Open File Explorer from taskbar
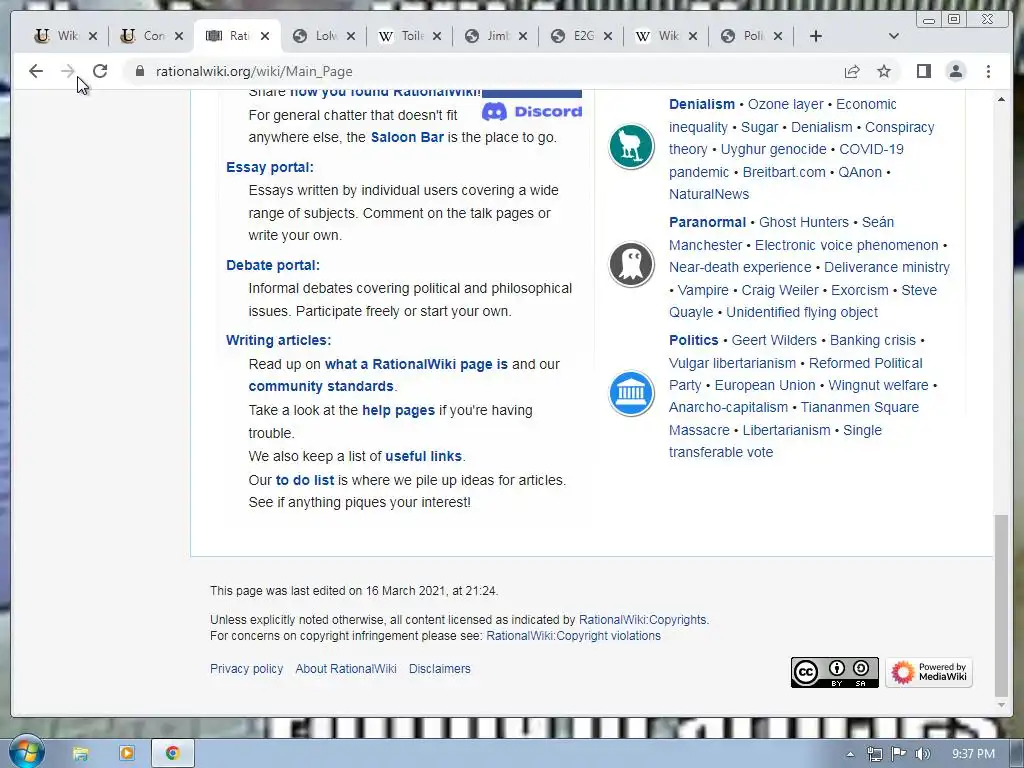This screenshot has height=768, width=1024. 80,754
